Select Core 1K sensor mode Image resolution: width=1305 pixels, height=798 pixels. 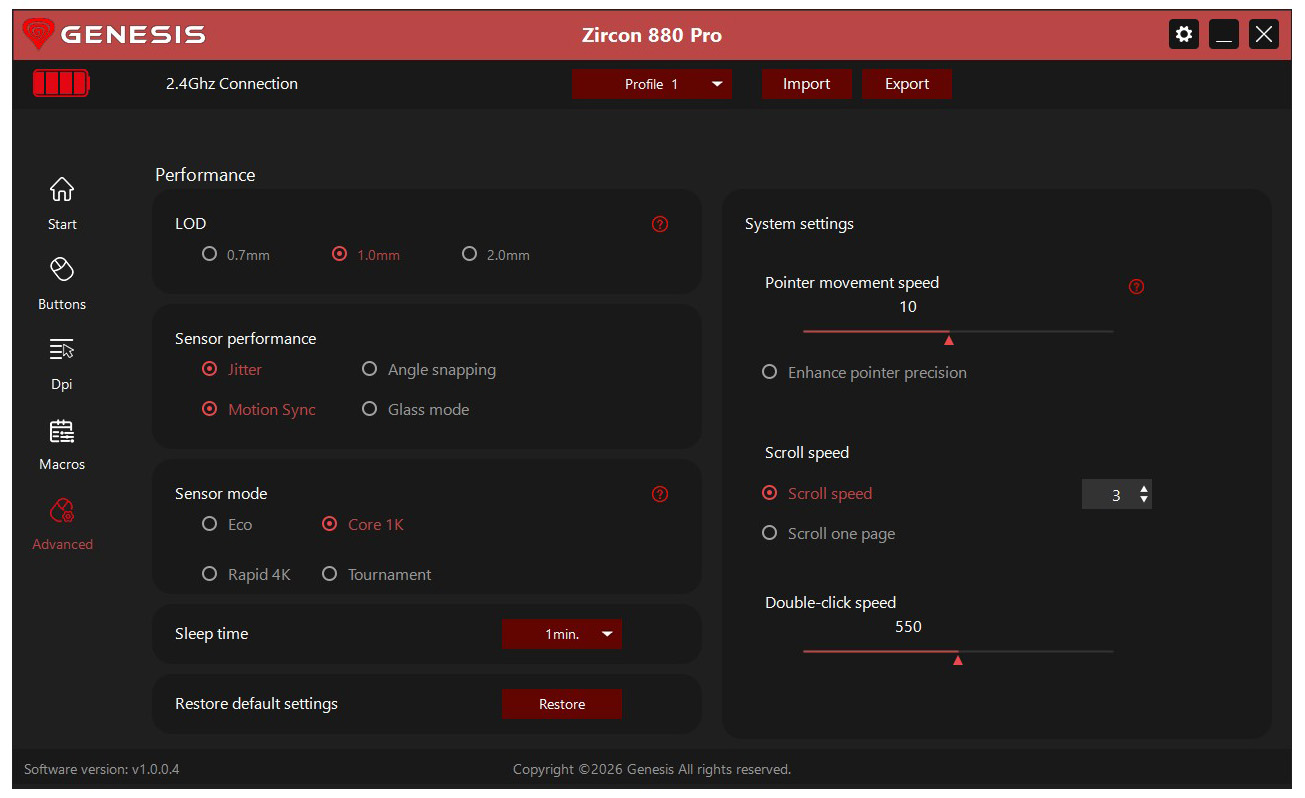click(x=363, y=525)
